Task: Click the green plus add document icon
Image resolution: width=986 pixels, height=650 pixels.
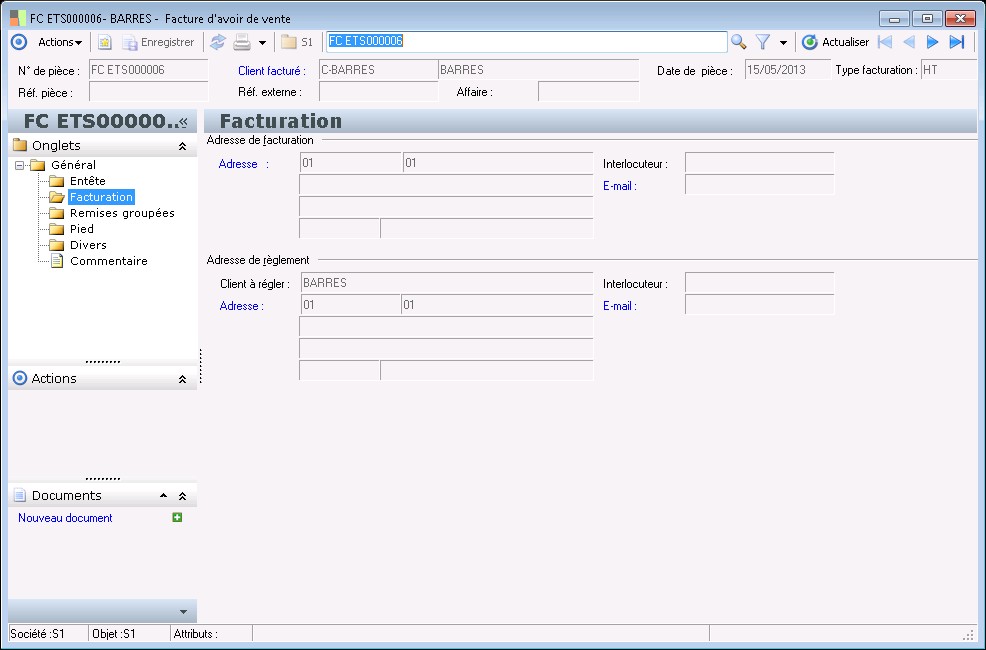Action: pyautogui.click(x=177, y=517)
